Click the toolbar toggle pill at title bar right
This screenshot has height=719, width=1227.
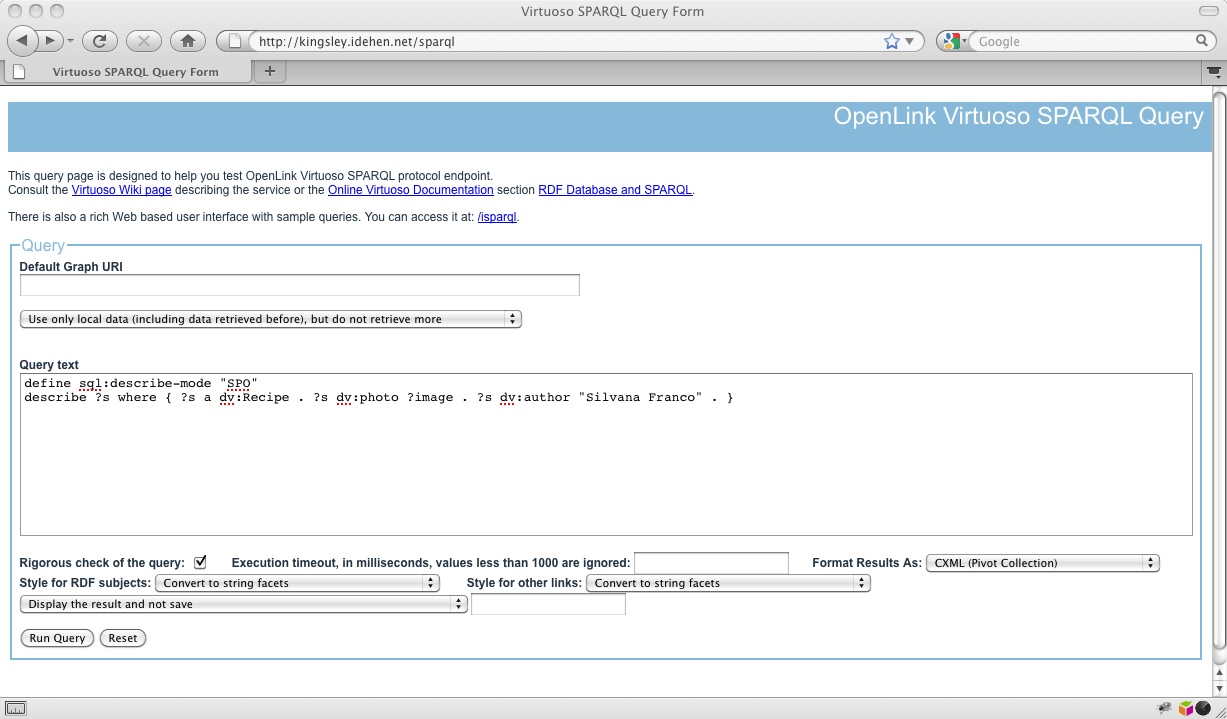coord(1207,12)
